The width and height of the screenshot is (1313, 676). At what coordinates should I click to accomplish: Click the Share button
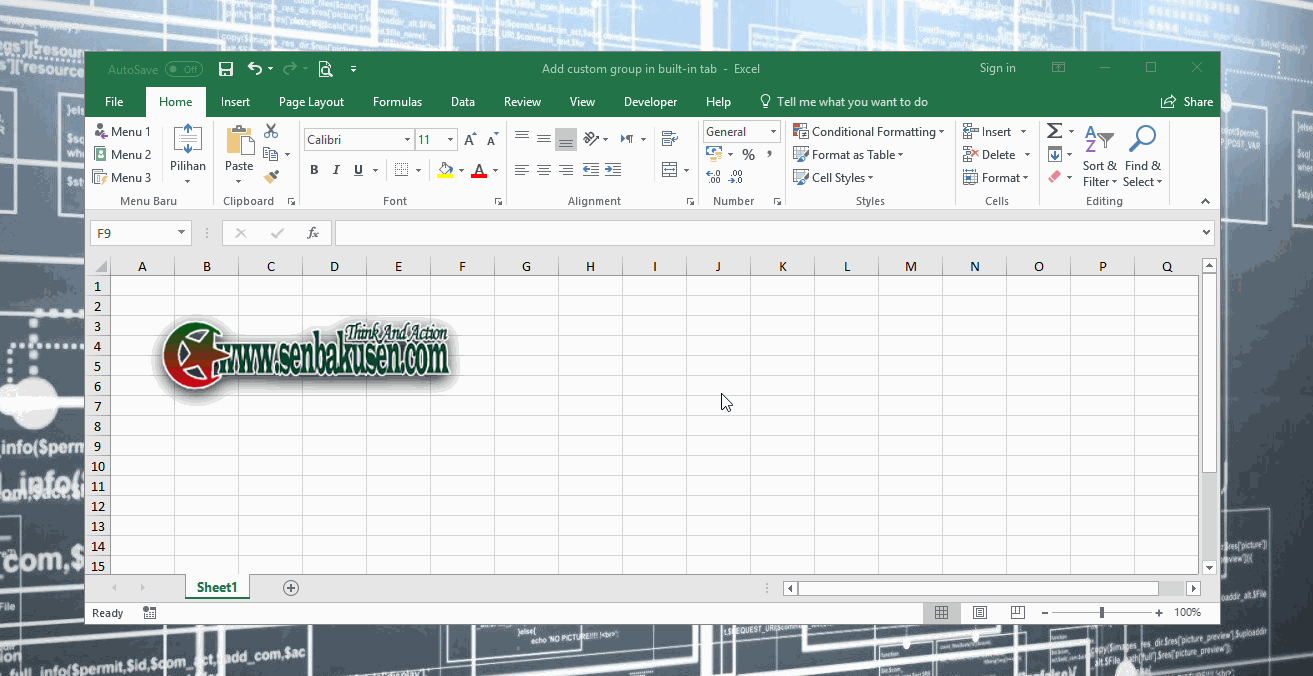click(1187, 102)
